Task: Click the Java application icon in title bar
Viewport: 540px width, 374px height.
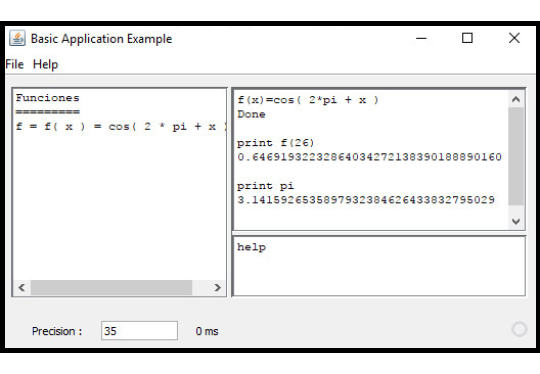Action: click(x=17, y=38)
